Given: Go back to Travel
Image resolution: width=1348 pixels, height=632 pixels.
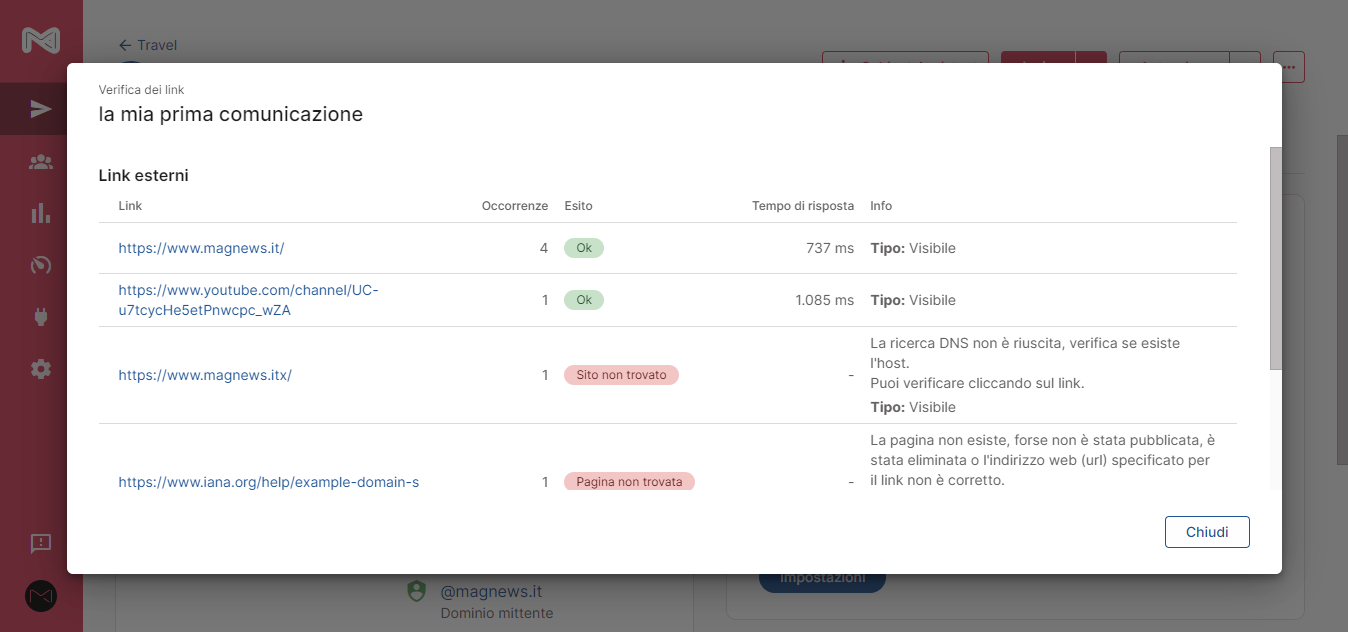Looking at the screenshot, I should coord(147,45).
